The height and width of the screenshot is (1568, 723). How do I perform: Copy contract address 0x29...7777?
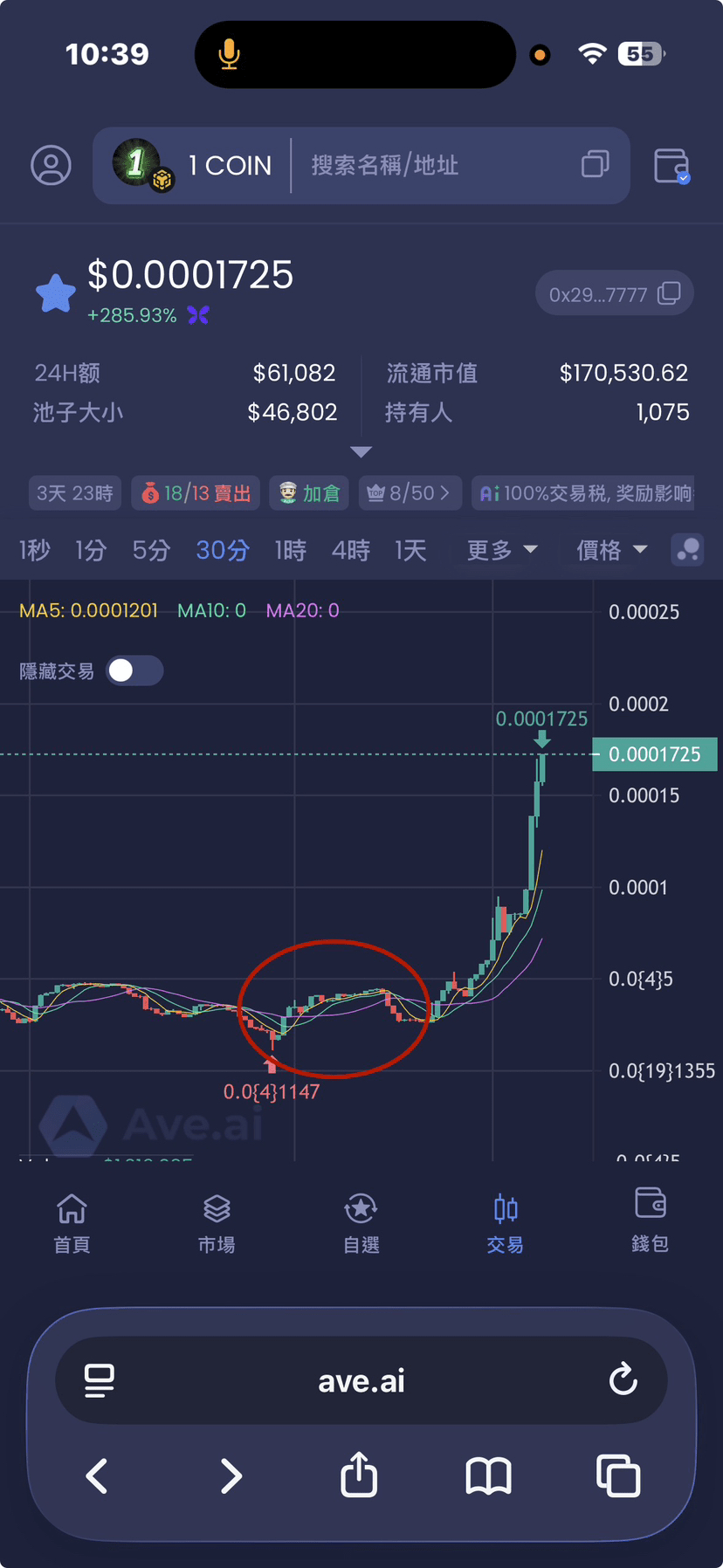click(615, 294)
